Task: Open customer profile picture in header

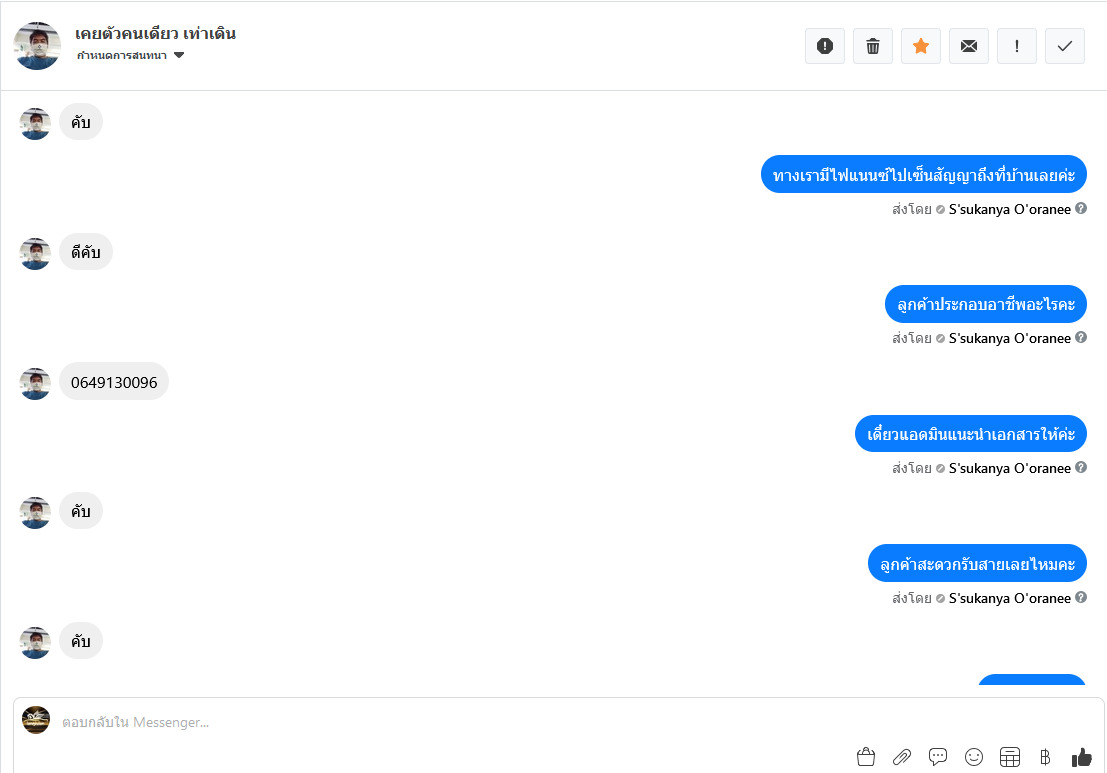Action: 37,46
